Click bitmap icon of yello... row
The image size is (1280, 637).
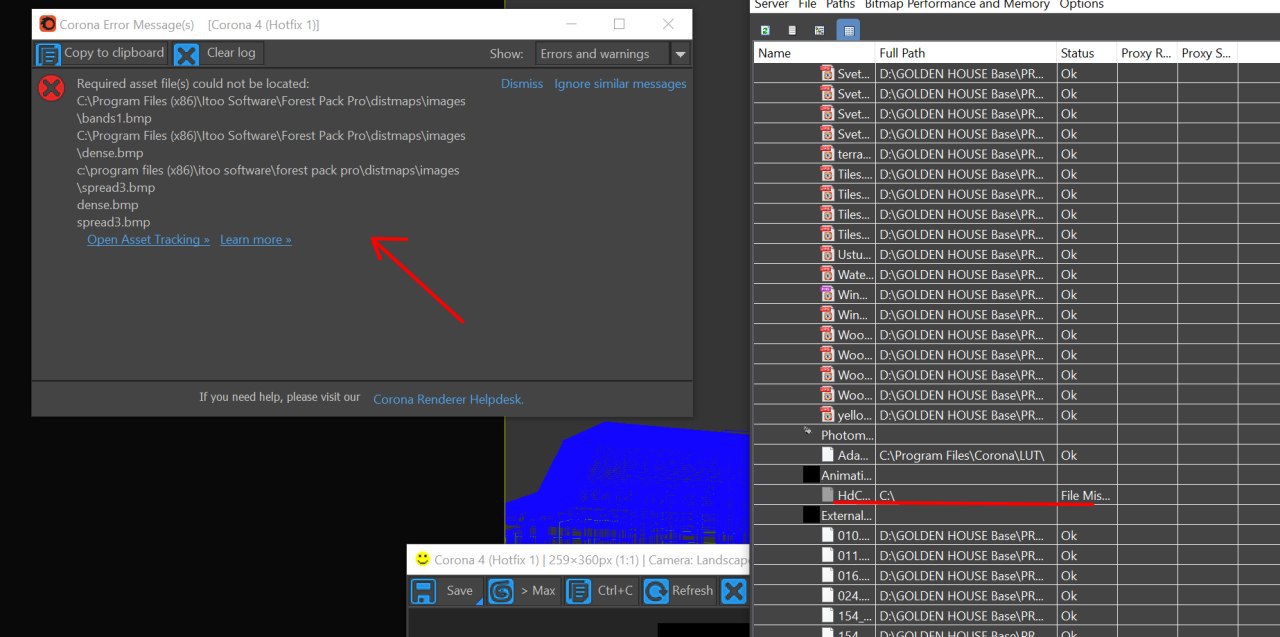pyautogui.click(x=827, y=414)
